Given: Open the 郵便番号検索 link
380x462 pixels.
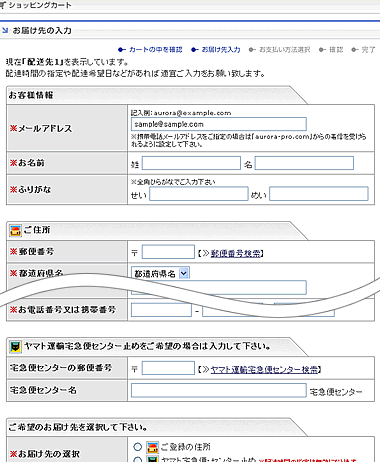Looking at the screenshot, I should (x=235, y=254).
